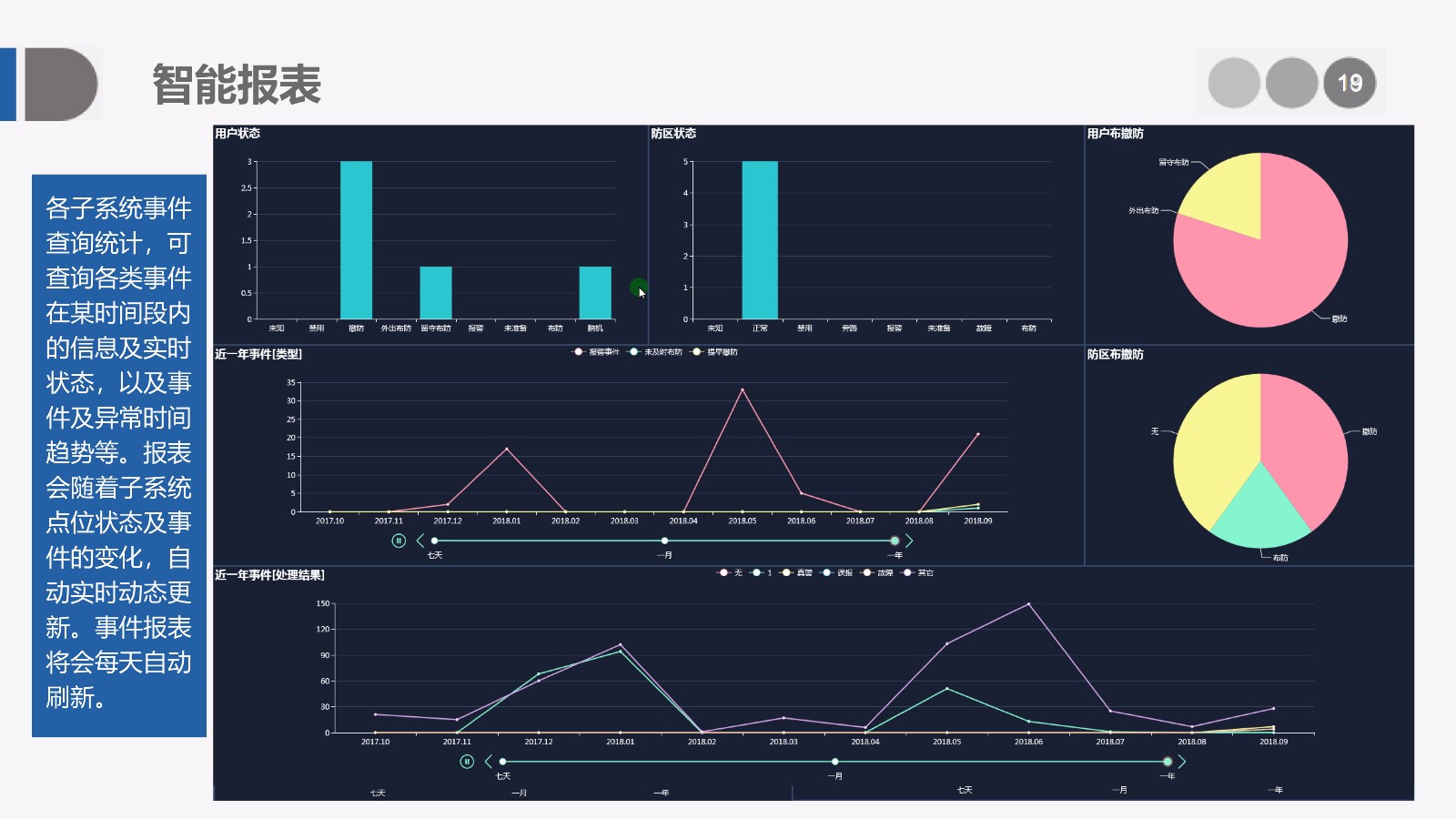Click the 正常 bar in 防区状态 chart
This screenshot has height=819, width=1456.
pyautogui.click(x=759, y=240)
